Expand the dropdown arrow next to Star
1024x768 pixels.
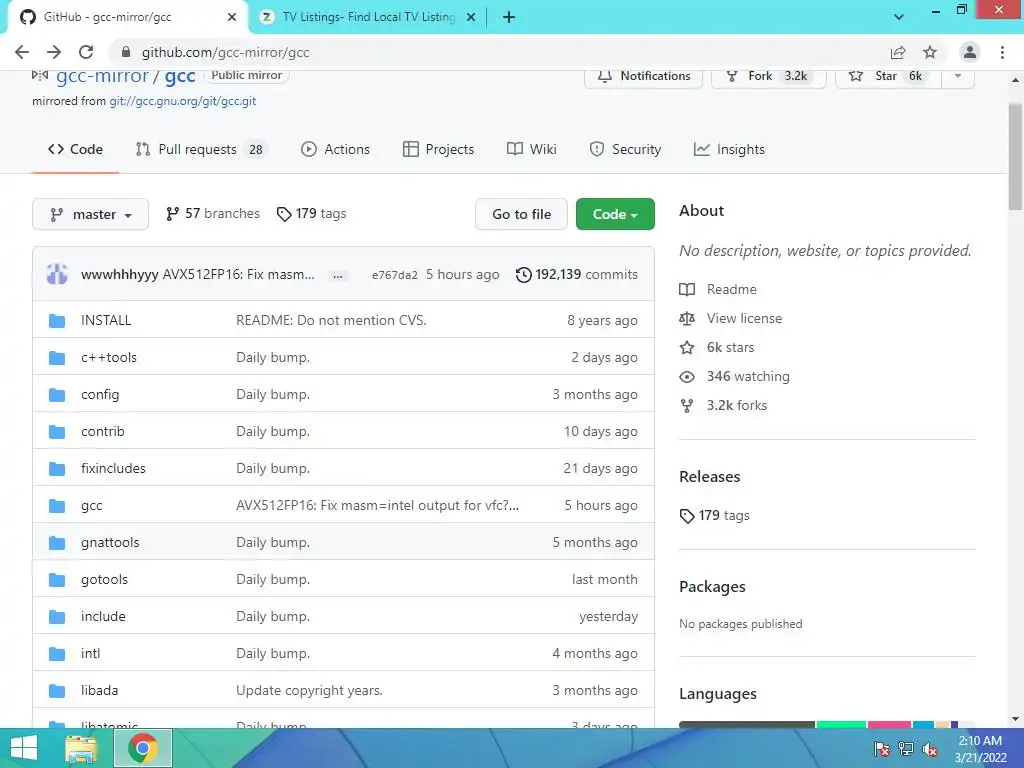pyautogui.click(x=958, y=76)
